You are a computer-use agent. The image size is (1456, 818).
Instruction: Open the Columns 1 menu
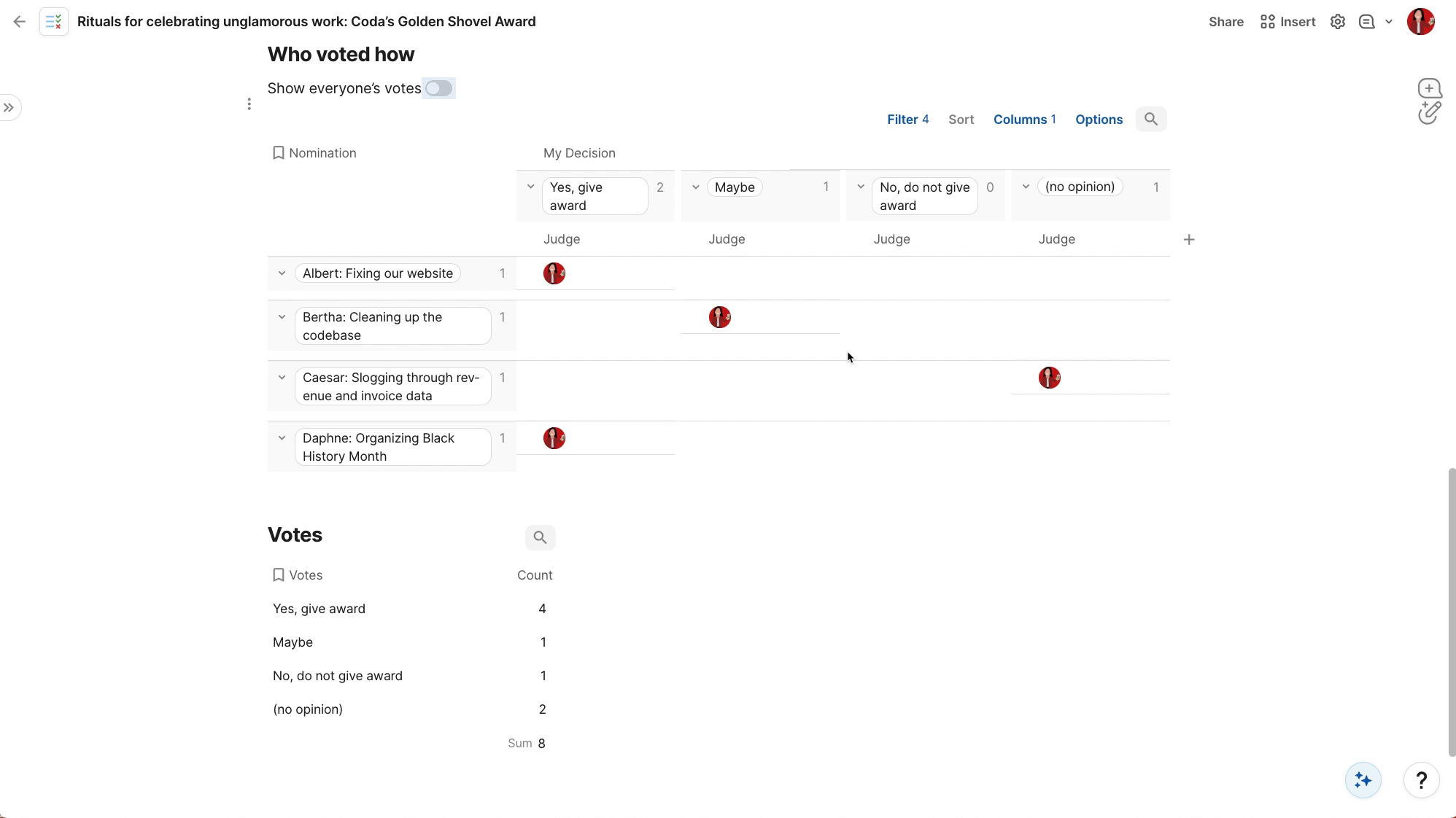[1024, 120]
